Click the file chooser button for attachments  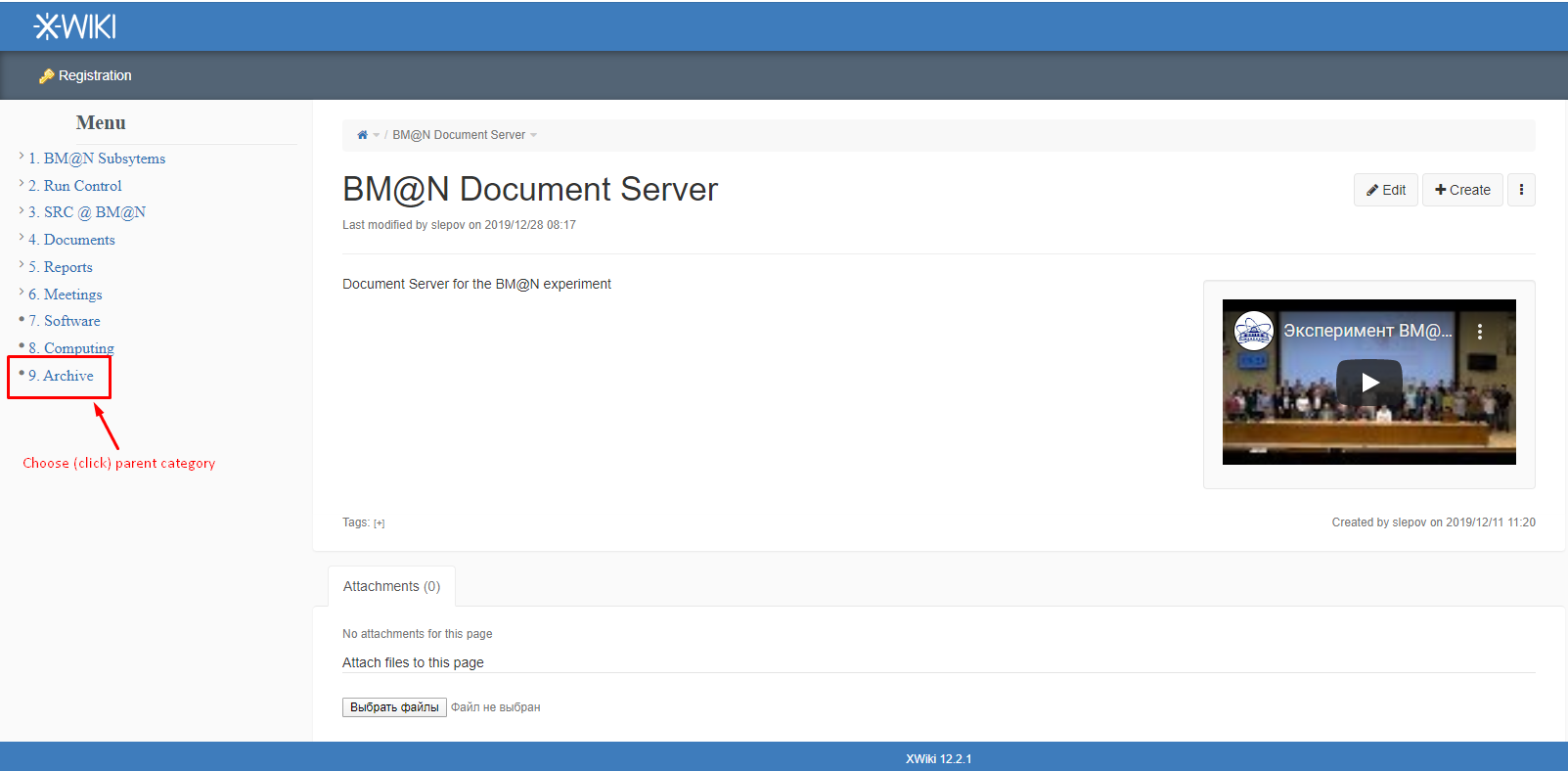point(394,707)
